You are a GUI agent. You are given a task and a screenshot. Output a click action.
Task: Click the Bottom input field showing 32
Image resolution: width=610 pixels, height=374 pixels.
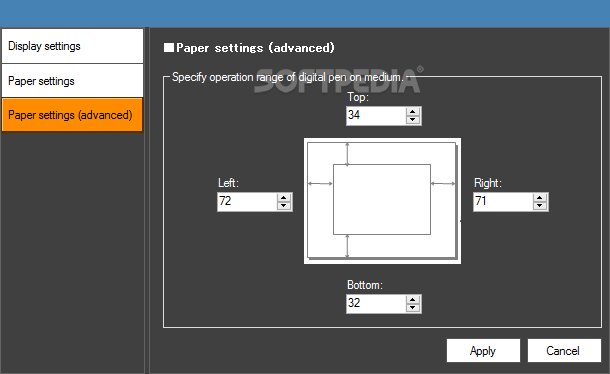point(376,304)
